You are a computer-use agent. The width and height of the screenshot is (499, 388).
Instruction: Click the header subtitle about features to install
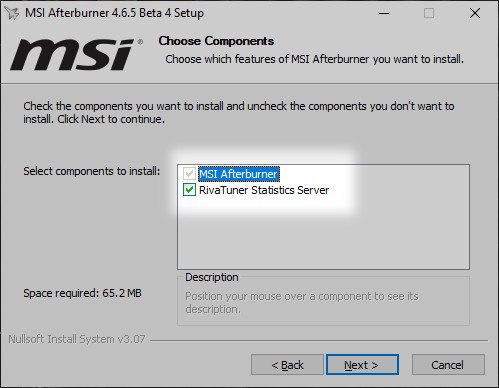tap(315, 59)
